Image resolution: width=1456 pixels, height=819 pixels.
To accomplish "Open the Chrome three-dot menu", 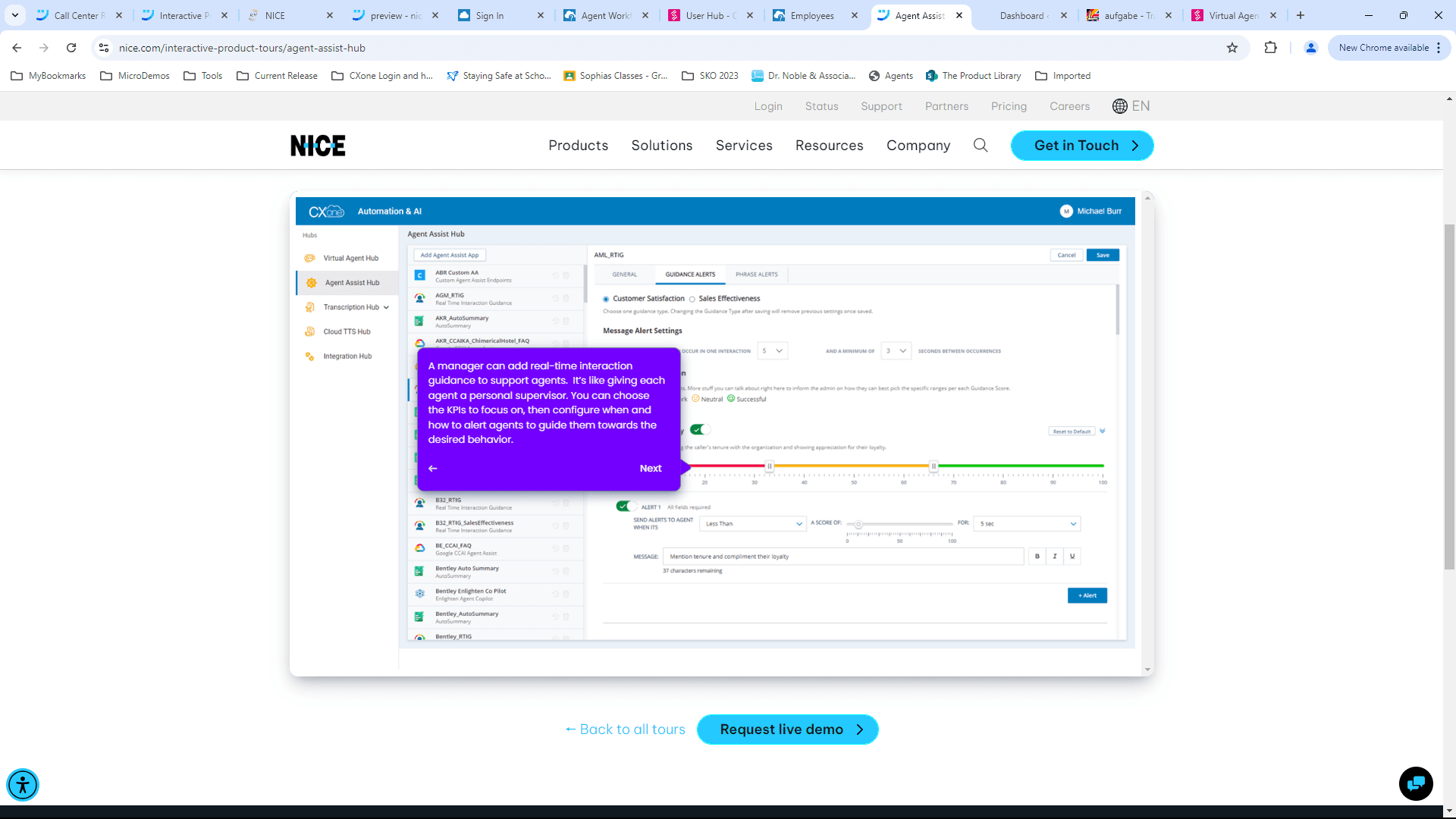I will pyautogui.click(x=1439, y=48).
